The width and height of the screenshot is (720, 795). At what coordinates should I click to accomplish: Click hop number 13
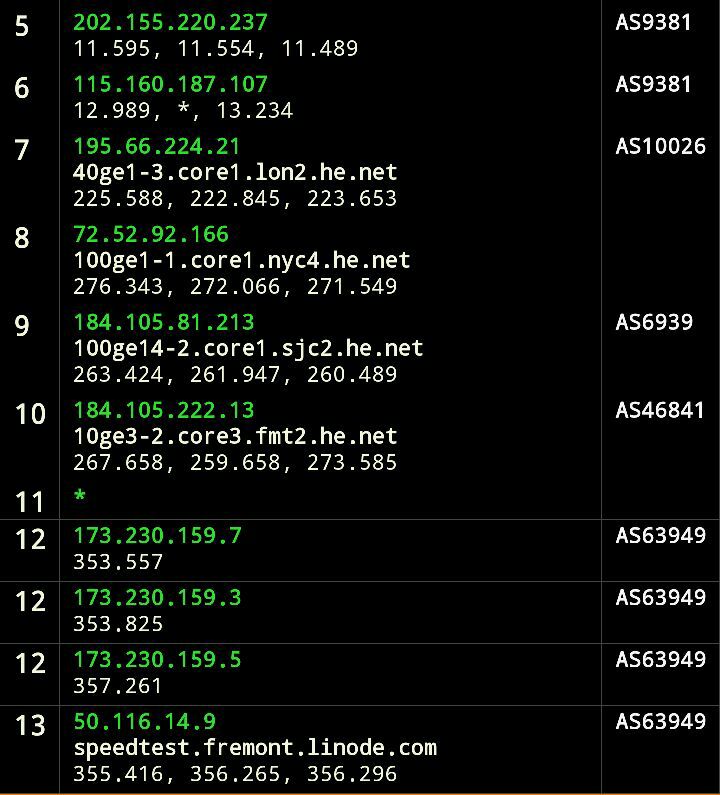click(30, 725)
